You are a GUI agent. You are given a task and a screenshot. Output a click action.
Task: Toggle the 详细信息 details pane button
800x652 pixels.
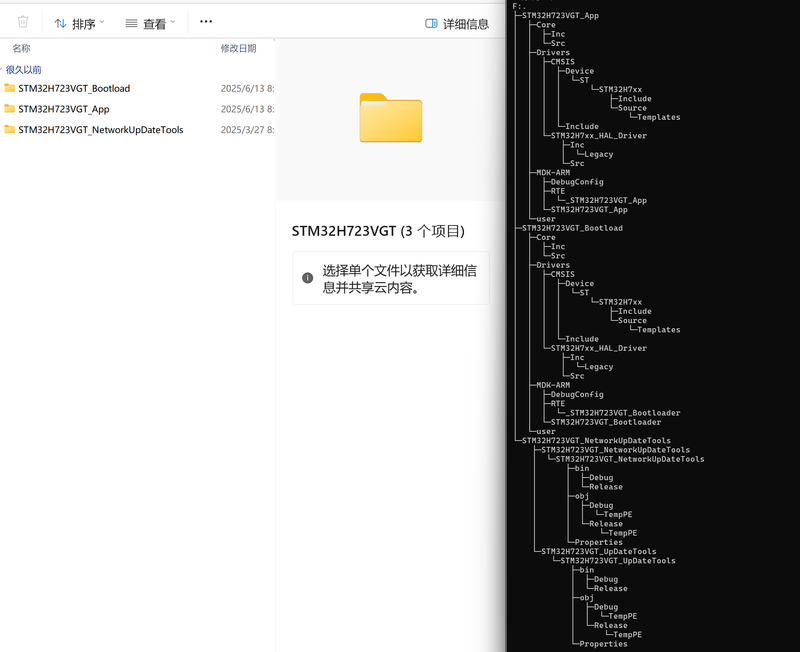457,24
